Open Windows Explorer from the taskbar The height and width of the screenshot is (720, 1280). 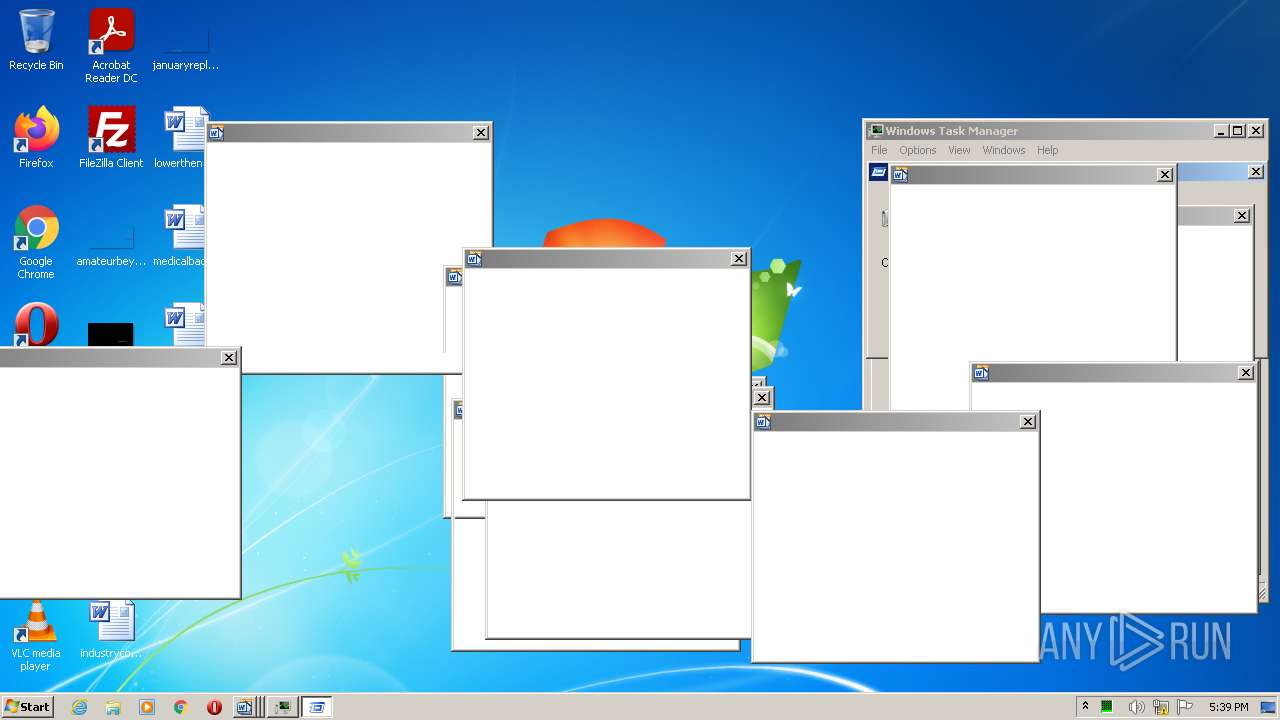pos(113,707)
